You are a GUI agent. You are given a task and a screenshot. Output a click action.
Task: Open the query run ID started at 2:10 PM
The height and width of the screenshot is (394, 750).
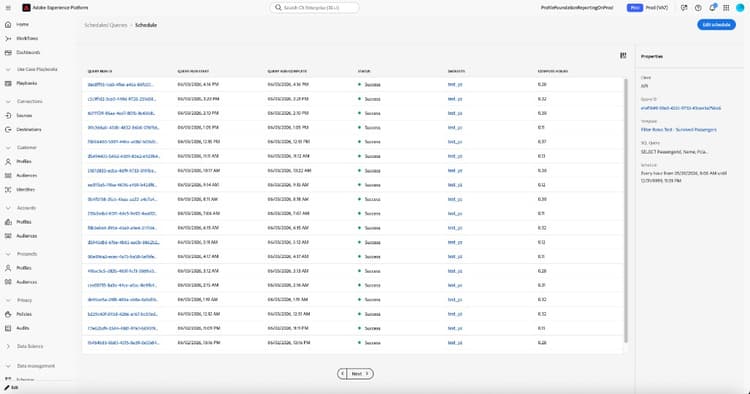point(121,113)
